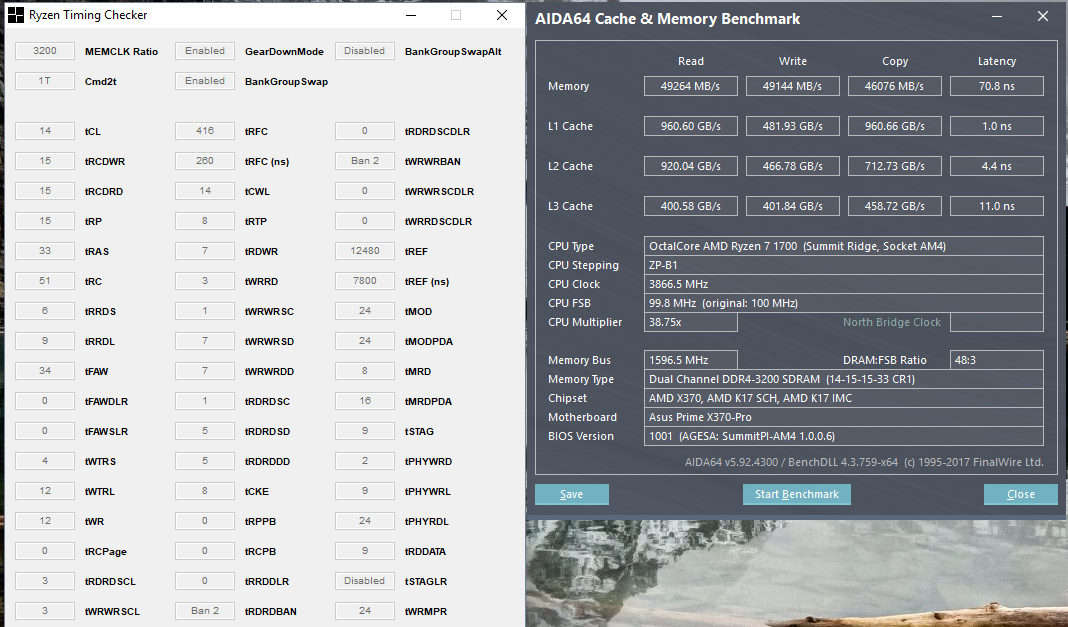Select the Cmd2t value 1T
Screen dimensions: 1068x627
[x=45, y=81]
